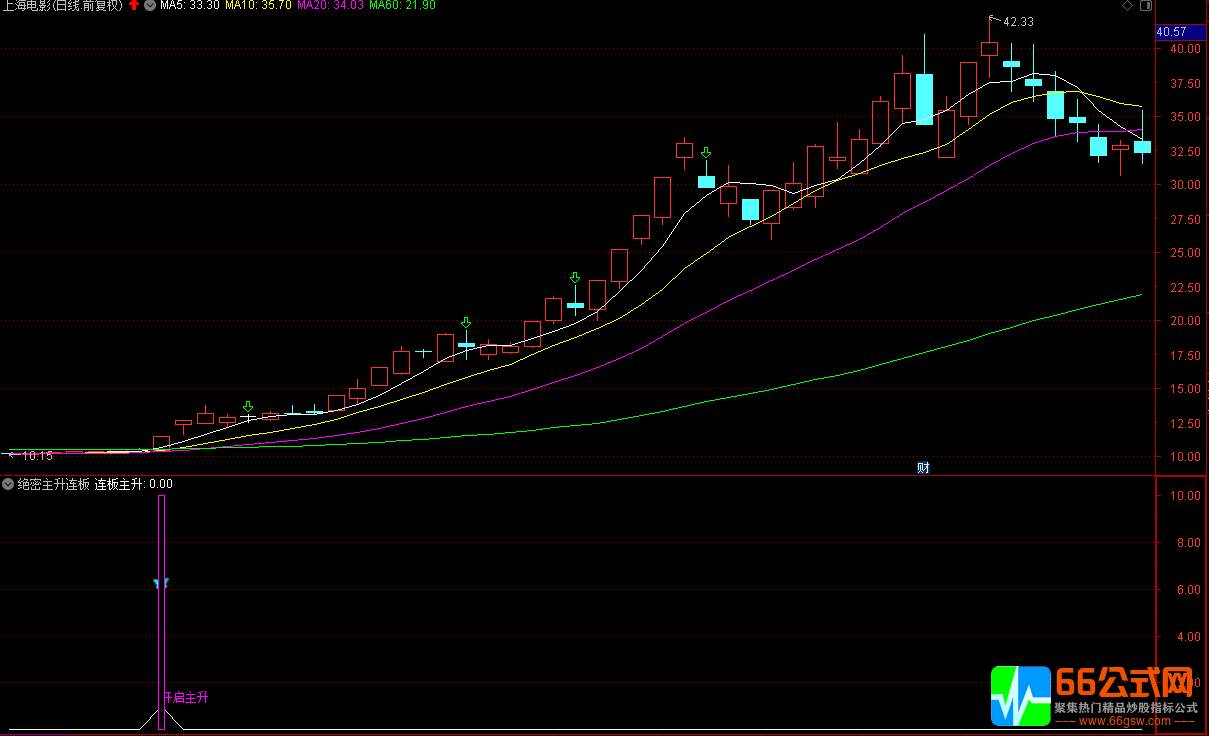Screen dimensions: 1209x736
Task: Click the 22.50 price axis label
Action: click(1183, 287)
